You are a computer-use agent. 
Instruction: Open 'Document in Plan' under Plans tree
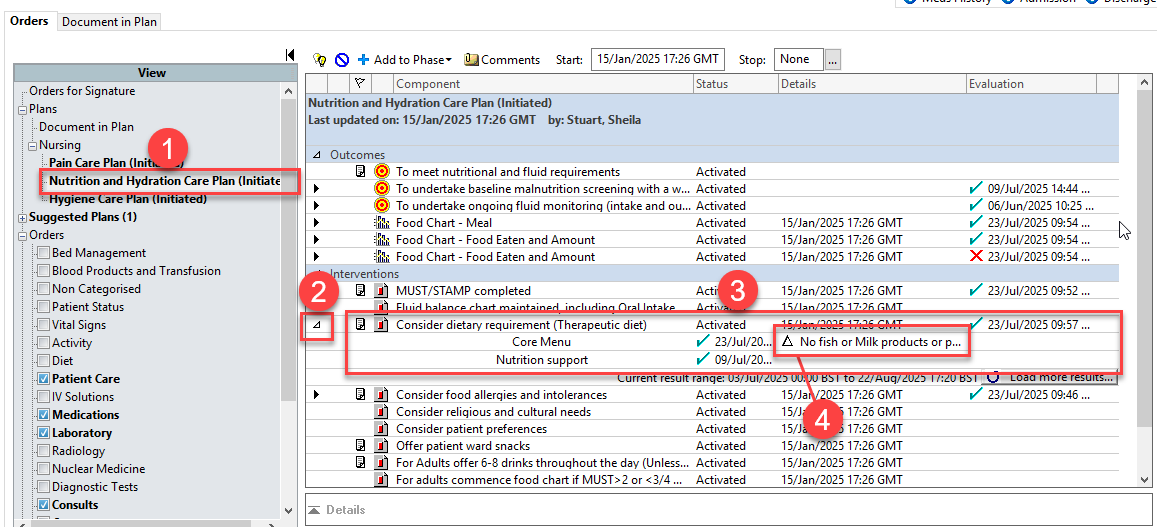pyautogui.click(x=86, y=127)
